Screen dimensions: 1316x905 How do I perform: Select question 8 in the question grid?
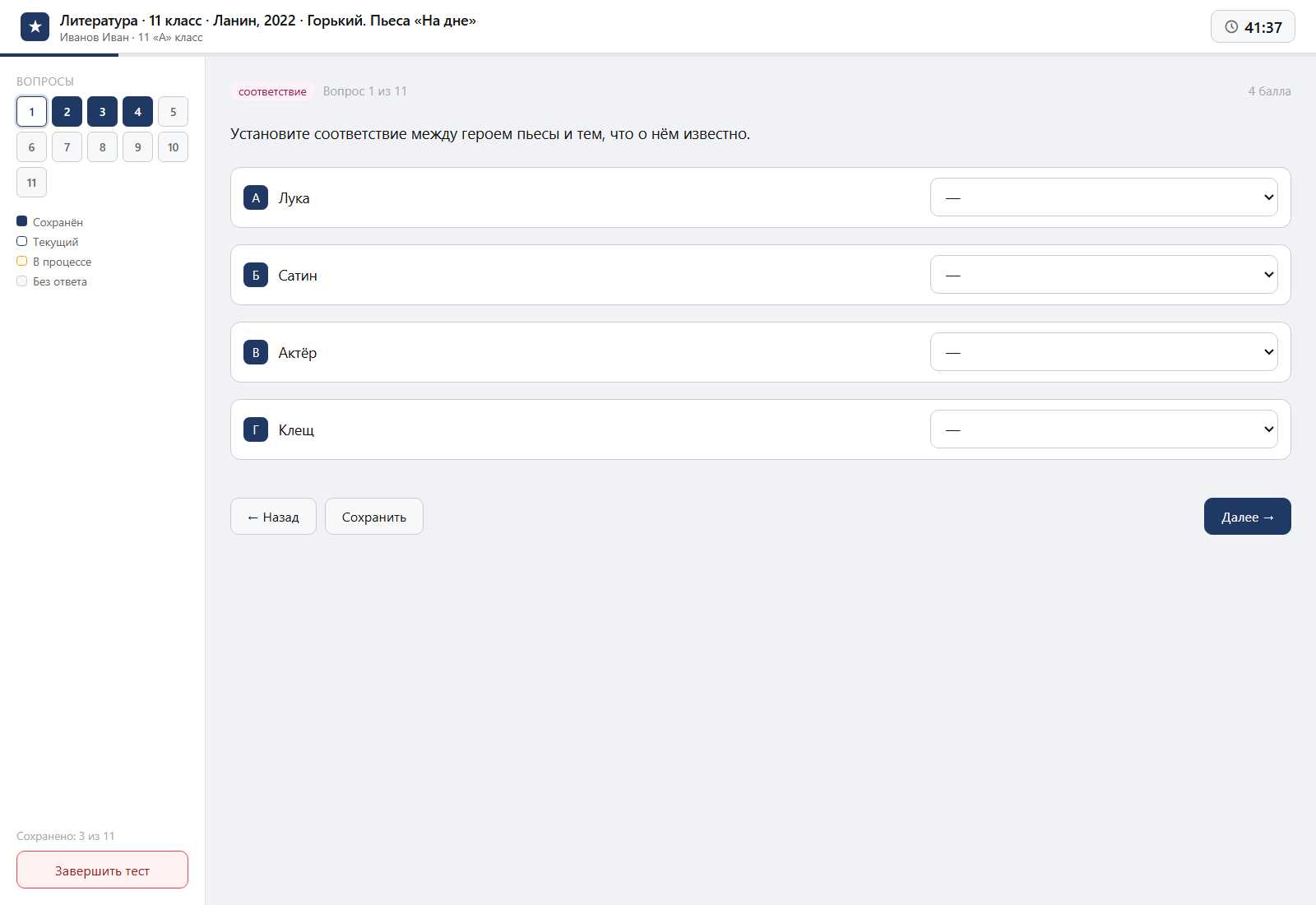coord(102,147)
